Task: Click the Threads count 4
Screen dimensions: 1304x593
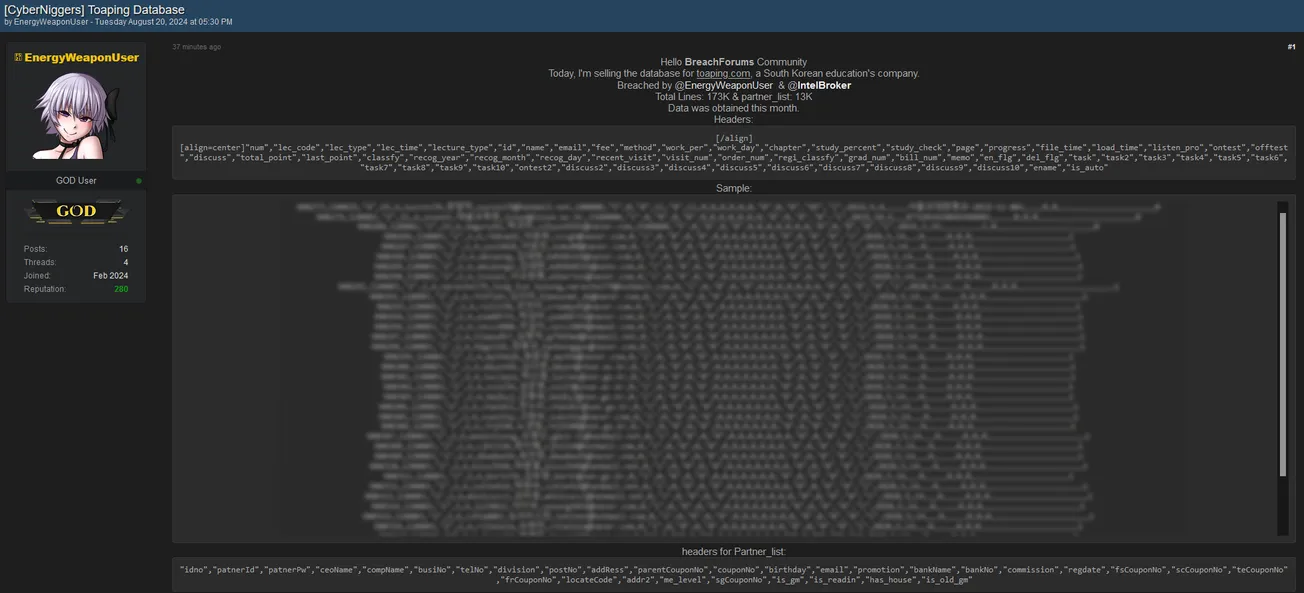Action: click(125, 262)
